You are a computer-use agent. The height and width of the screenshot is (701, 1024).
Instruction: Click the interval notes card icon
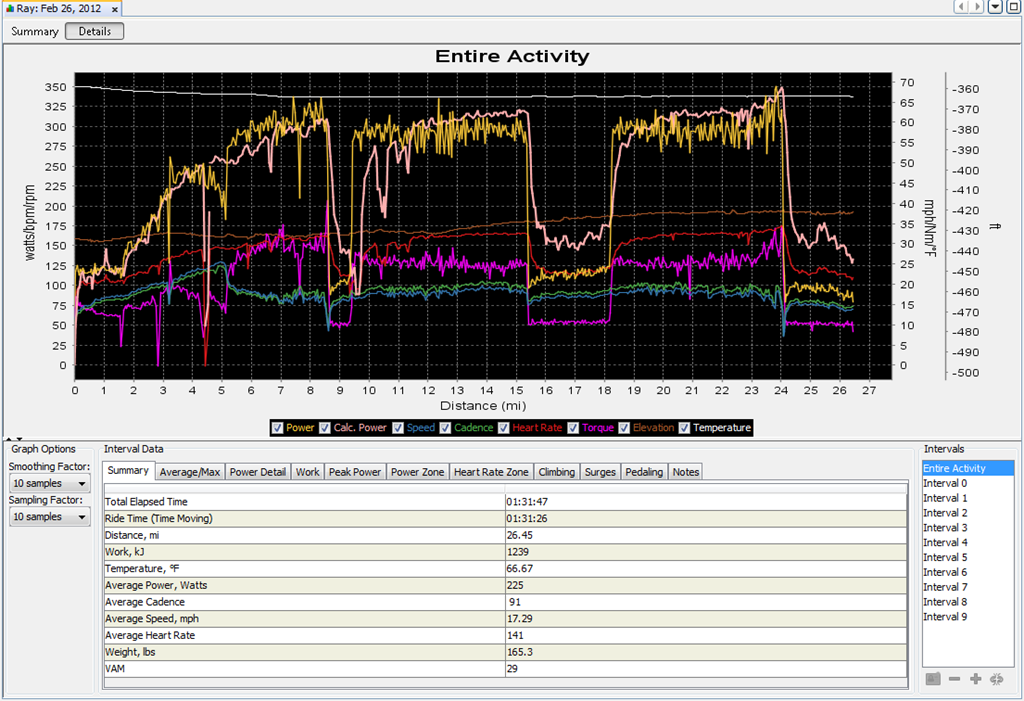(x=933, y=679)
